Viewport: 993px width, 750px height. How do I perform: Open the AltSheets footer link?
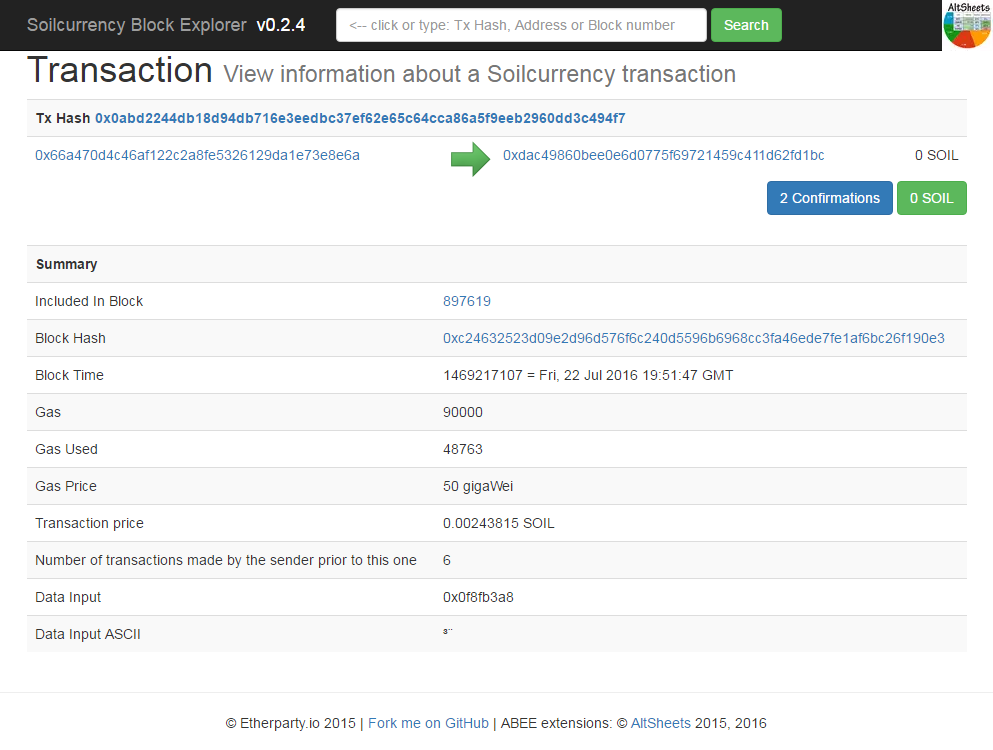click(661, 723)
